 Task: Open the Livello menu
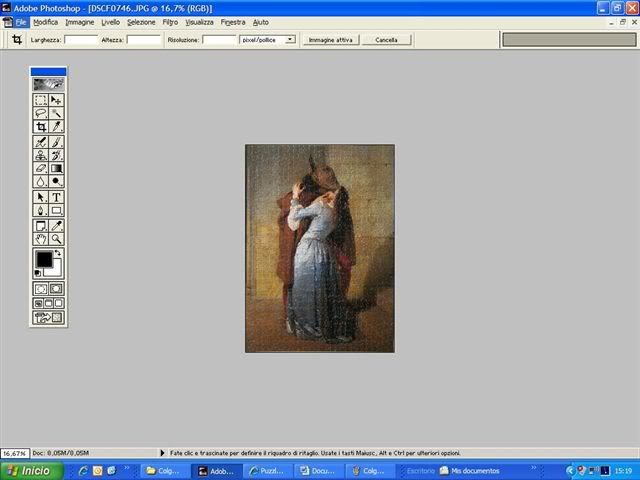tap(110, 22)
